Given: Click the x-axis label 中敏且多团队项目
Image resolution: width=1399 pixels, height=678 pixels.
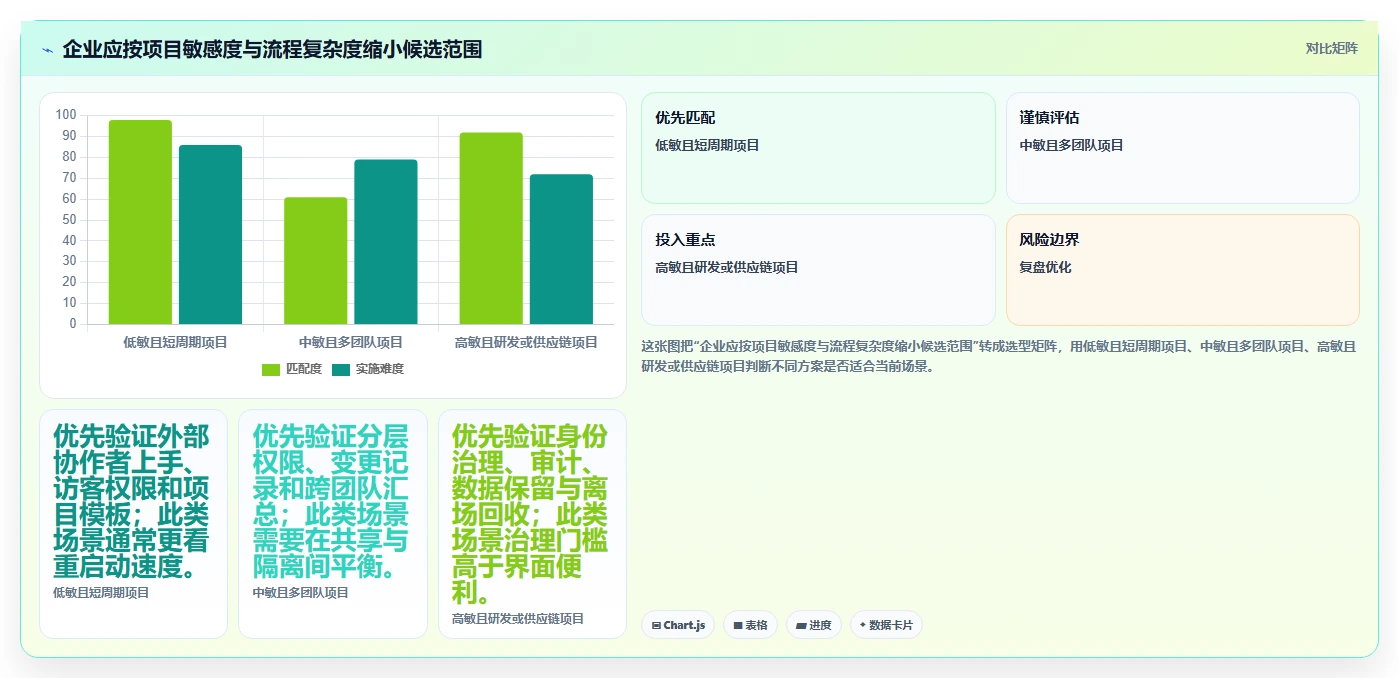Looking at the screenshot, I should 351,342.
